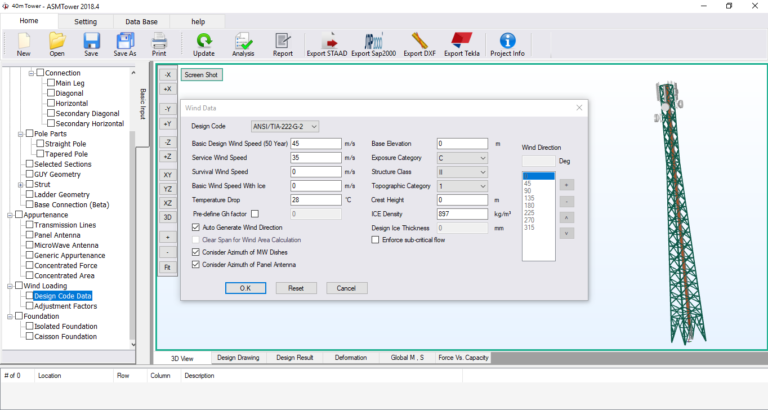Check the Main Leg tree checkbox
The height and width of the screenshot is (410, 768).
(51, 83)
